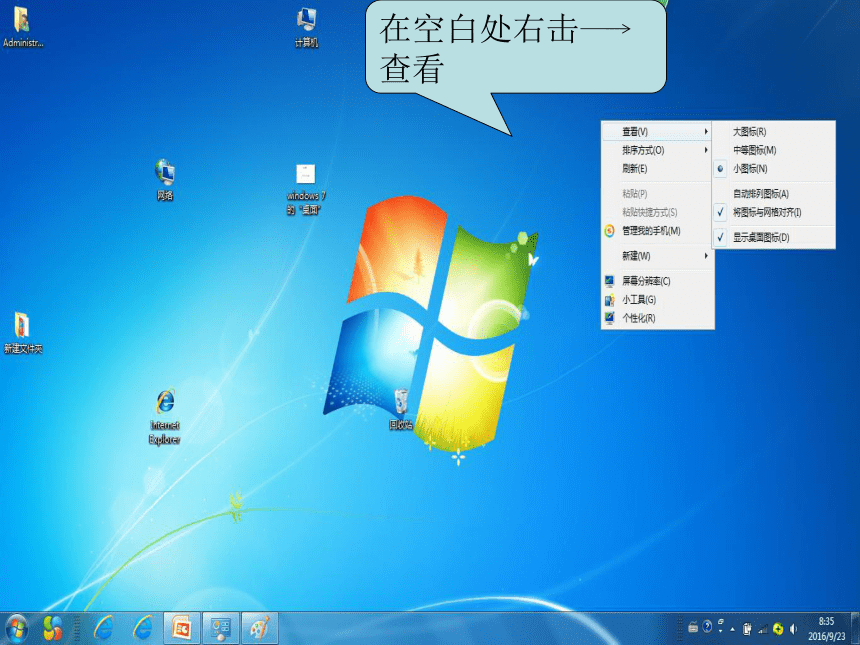Click the volume speaker tray icon
The height and width of the screenshot is (645, 860).
tap(793, 629)
